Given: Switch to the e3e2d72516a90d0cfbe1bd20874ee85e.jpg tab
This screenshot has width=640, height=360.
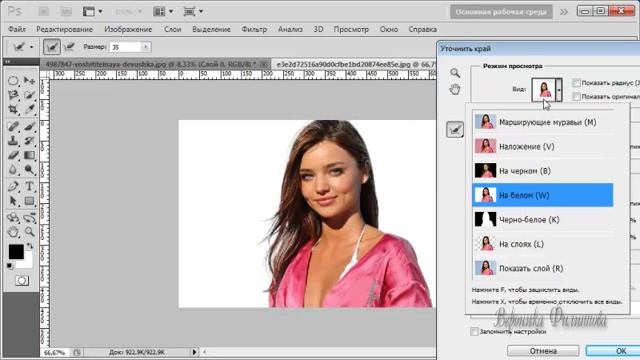Looking at the screenshot, I should click(x=354, y=64).
